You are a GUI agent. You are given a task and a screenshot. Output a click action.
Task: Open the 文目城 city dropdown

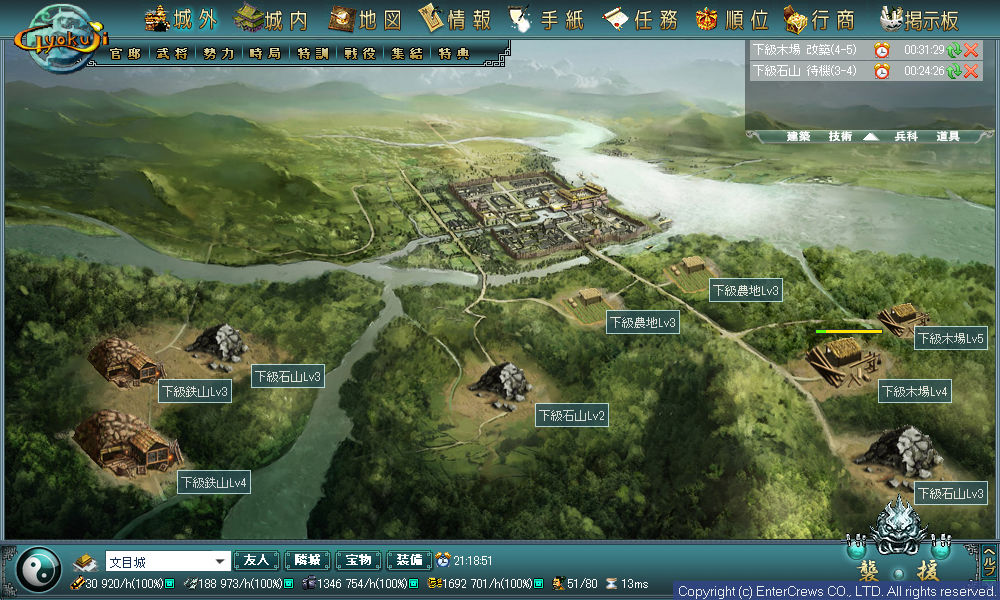(x=167, y=562)
